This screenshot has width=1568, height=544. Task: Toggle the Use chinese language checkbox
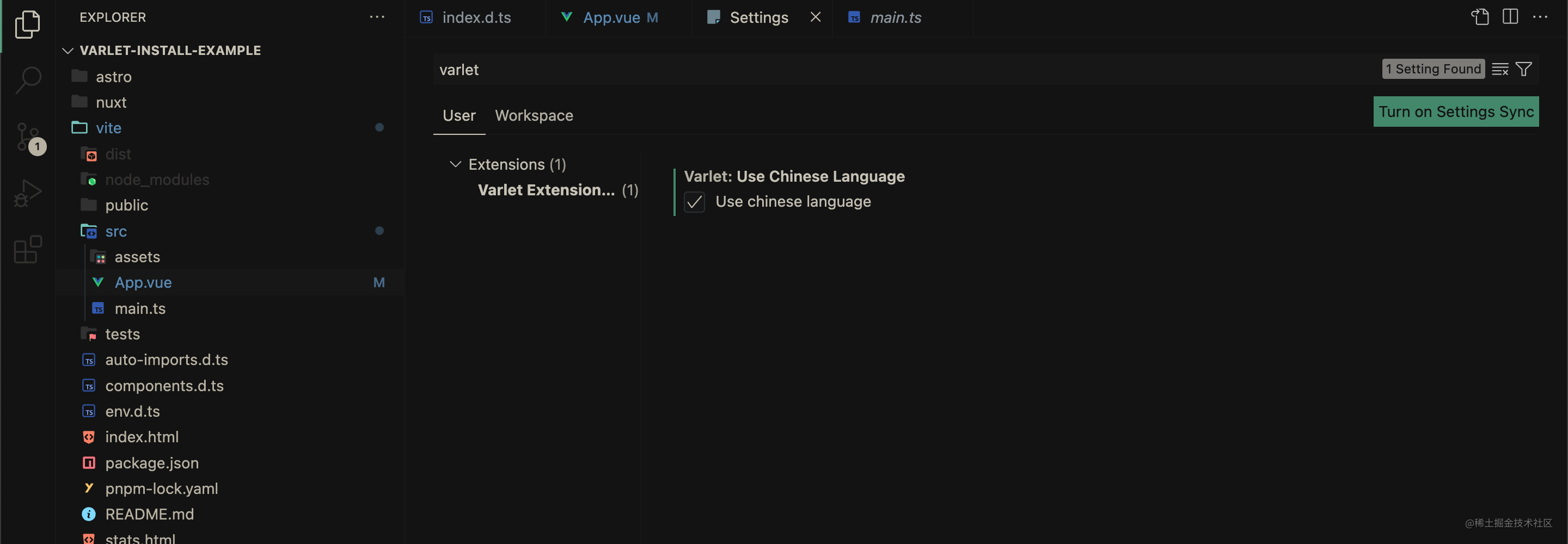click(x=694, y=202)
